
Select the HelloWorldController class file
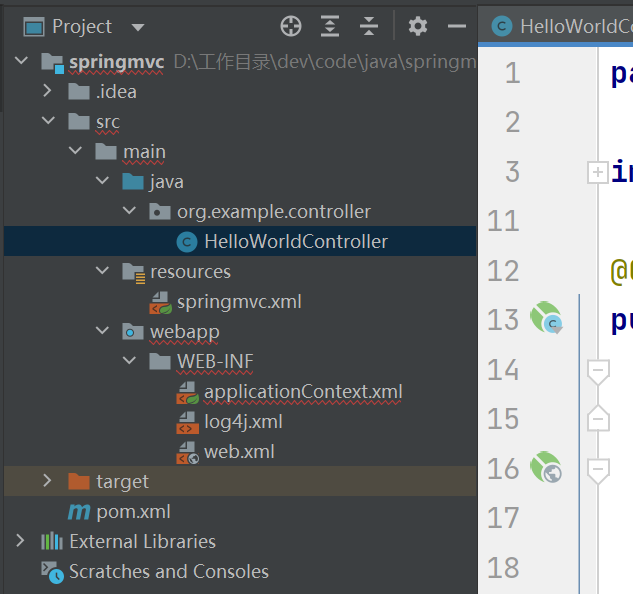tap(240, 241)
